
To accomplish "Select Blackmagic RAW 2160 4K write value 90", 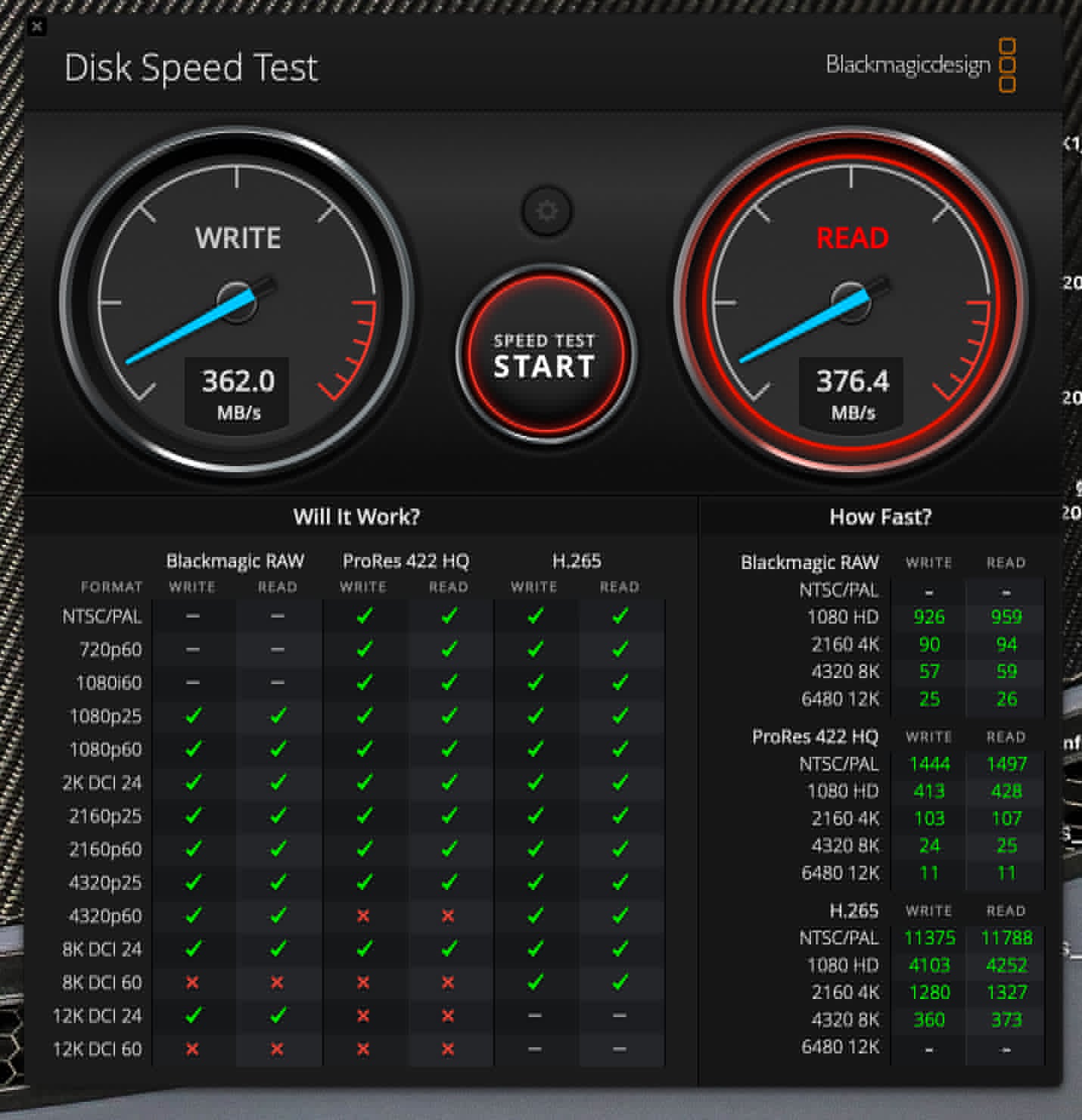I will pyautogui.click(x=929, y=644).
